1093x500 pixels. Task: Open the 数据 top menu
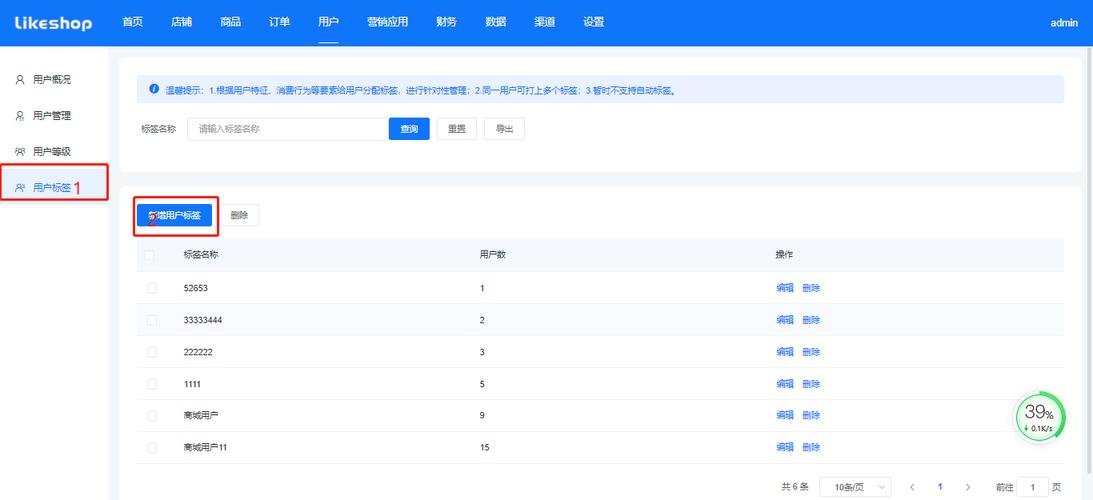tap(496, 22)
